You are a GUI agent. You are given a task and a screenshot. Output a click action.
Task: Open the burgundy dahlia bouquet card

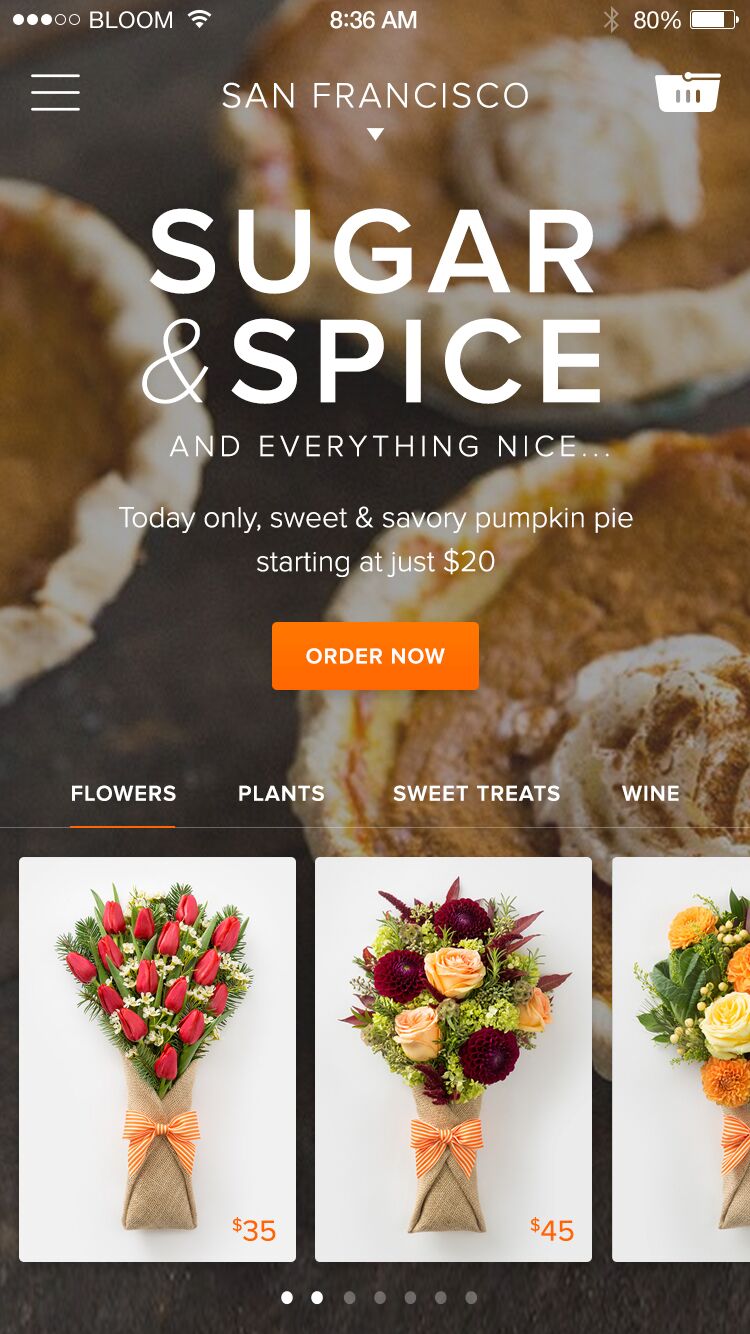(453, 1059)
